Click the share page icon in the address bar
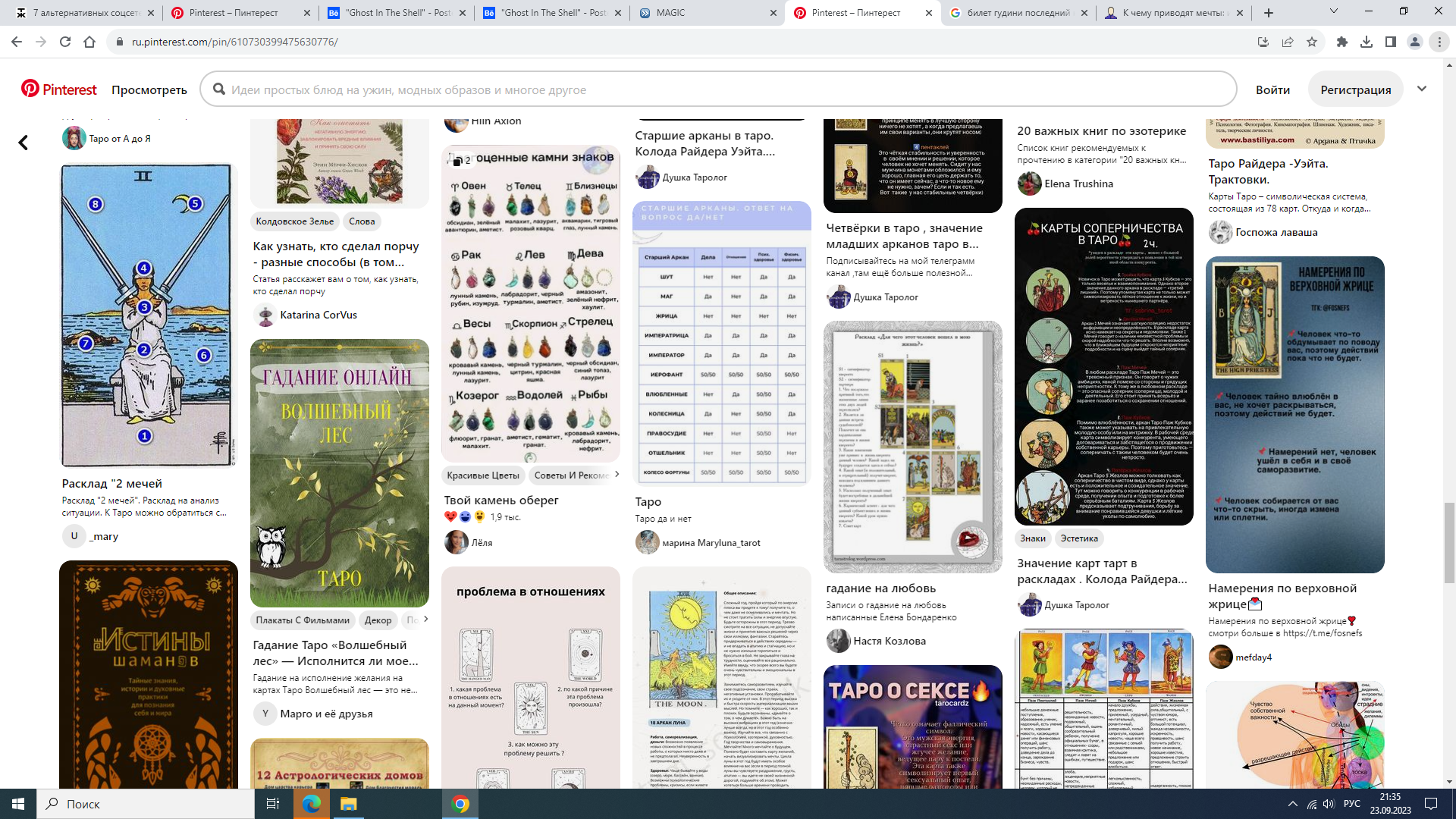The image size is (1456, 819). coord(1288,42)
